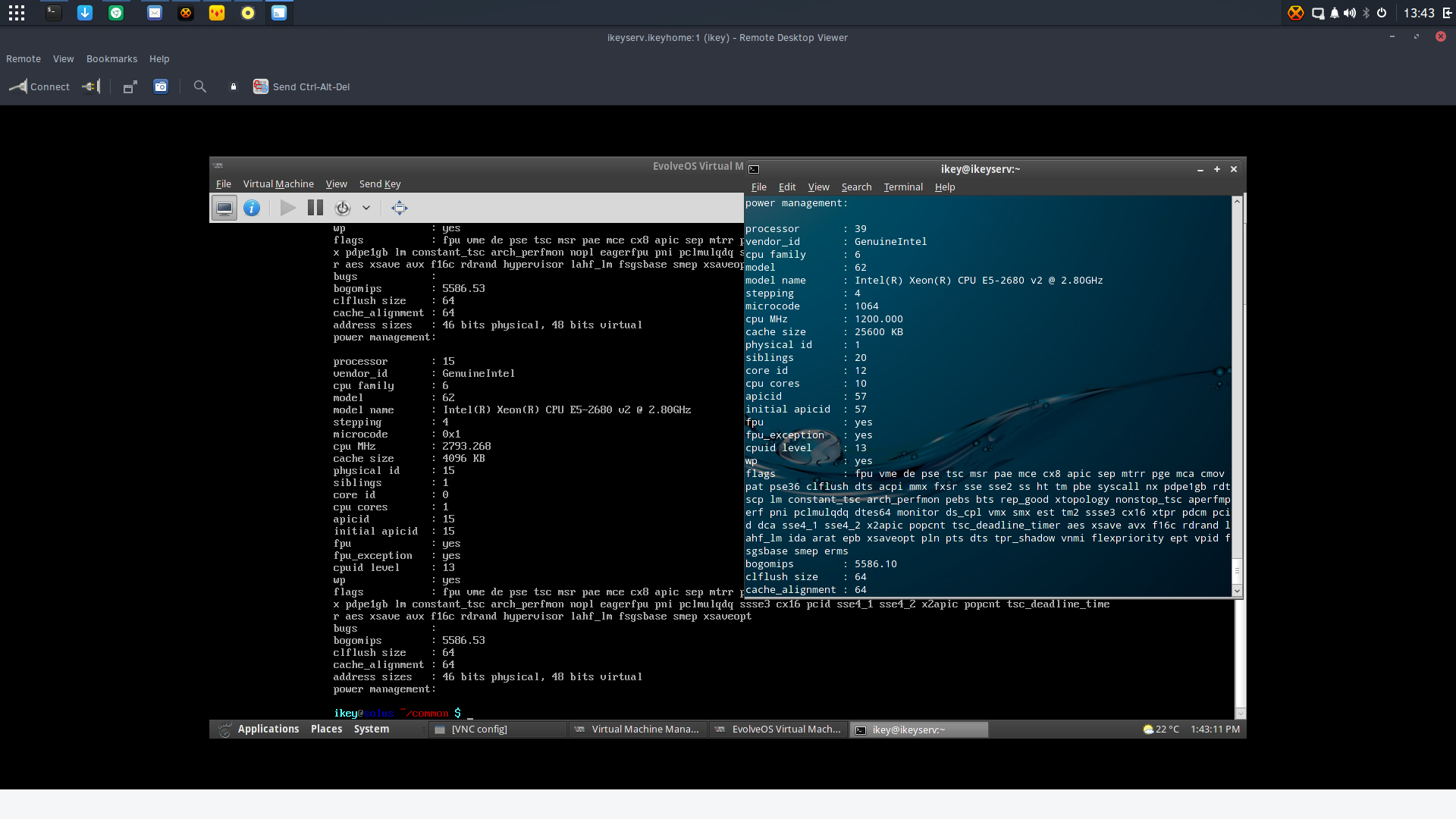The width and height of the screenshot is (1456, 819).
Task: Switch to EvolveOS Virtual Machine taskbar window
Action: coord(778,730)
